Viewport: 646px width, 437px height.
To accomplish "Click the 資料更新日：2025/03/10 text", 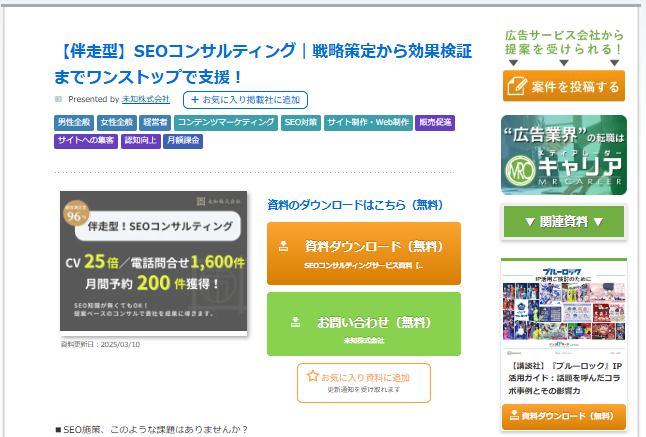I will (100, 344).
